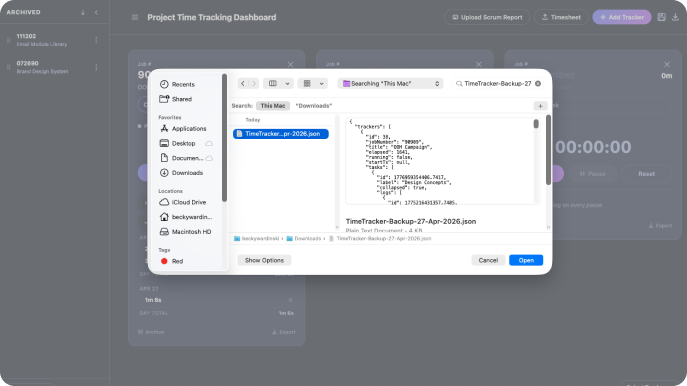Switch to the column view icon
687x386 pixels.
pos(273,83)
